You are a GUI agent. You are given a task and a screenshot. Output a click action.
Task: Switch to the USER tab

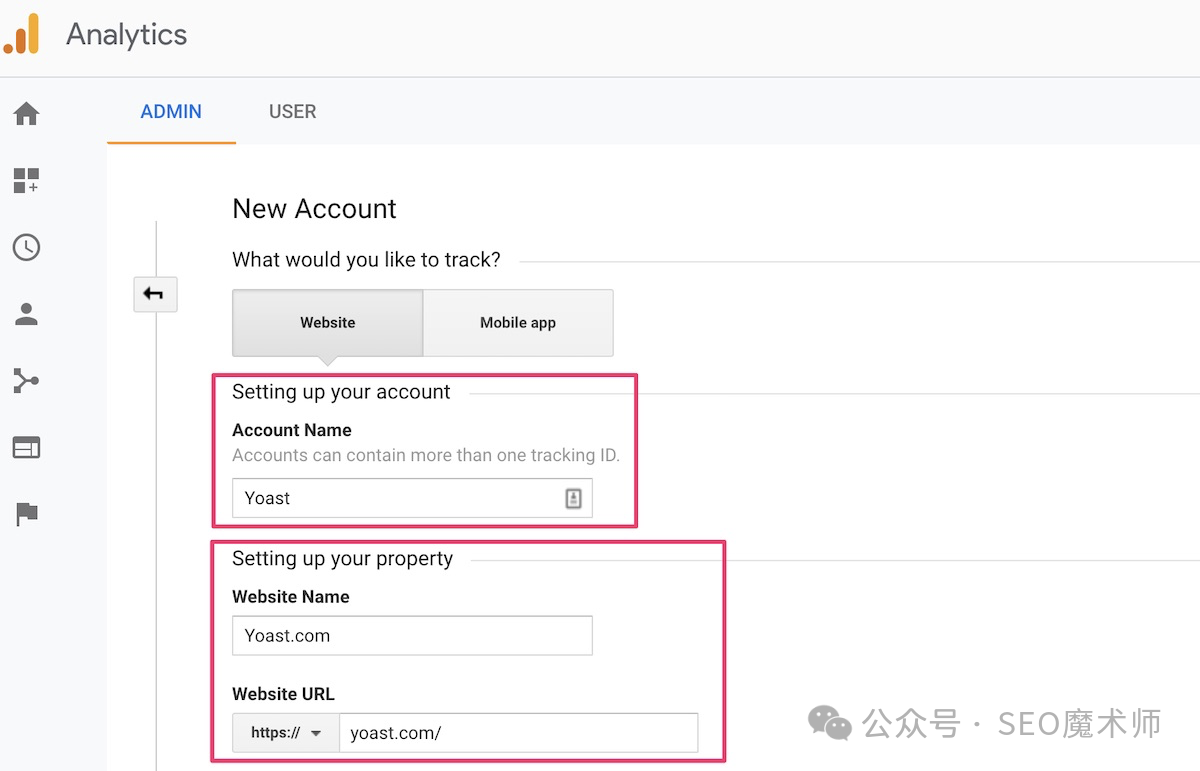tap(293, 112)
